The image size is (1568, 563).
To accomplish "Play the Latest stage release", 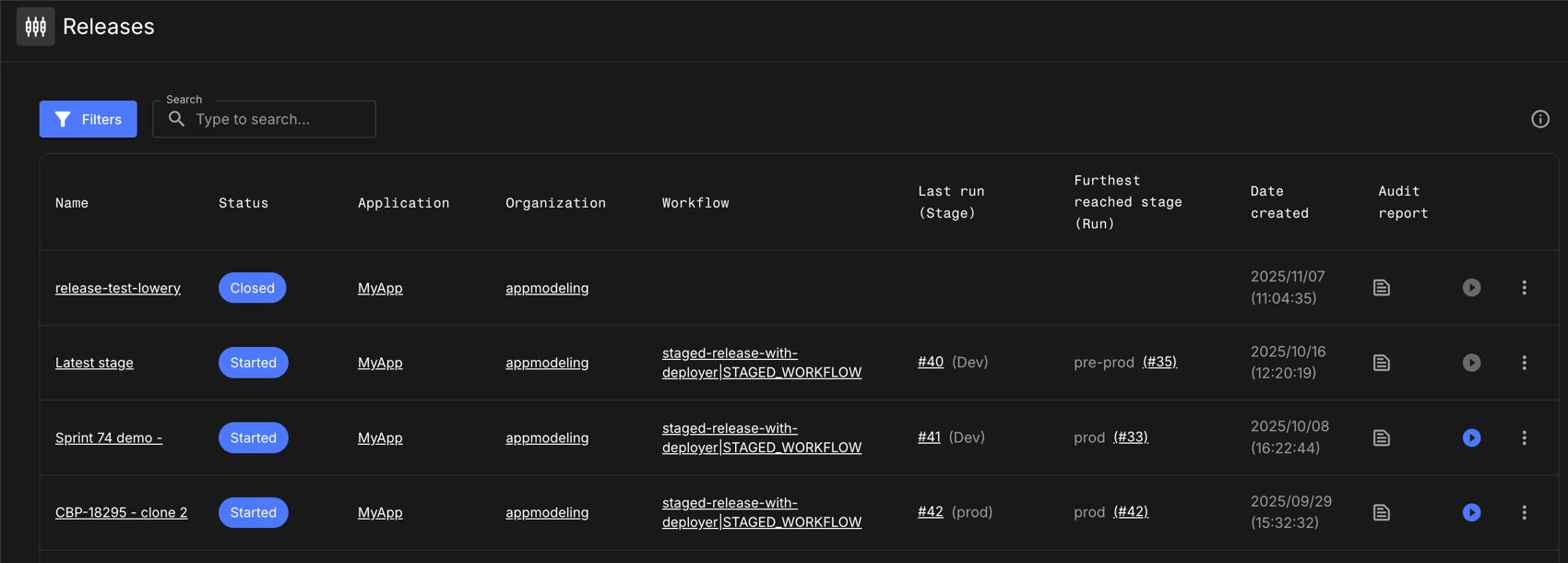I will coord(1471,362).
